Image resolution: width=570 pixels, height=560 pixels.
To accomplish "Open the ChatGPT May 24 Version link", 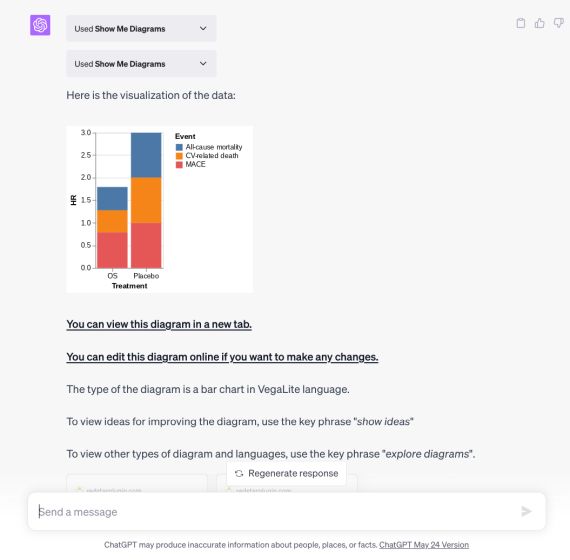I will [x=424, y=545].
